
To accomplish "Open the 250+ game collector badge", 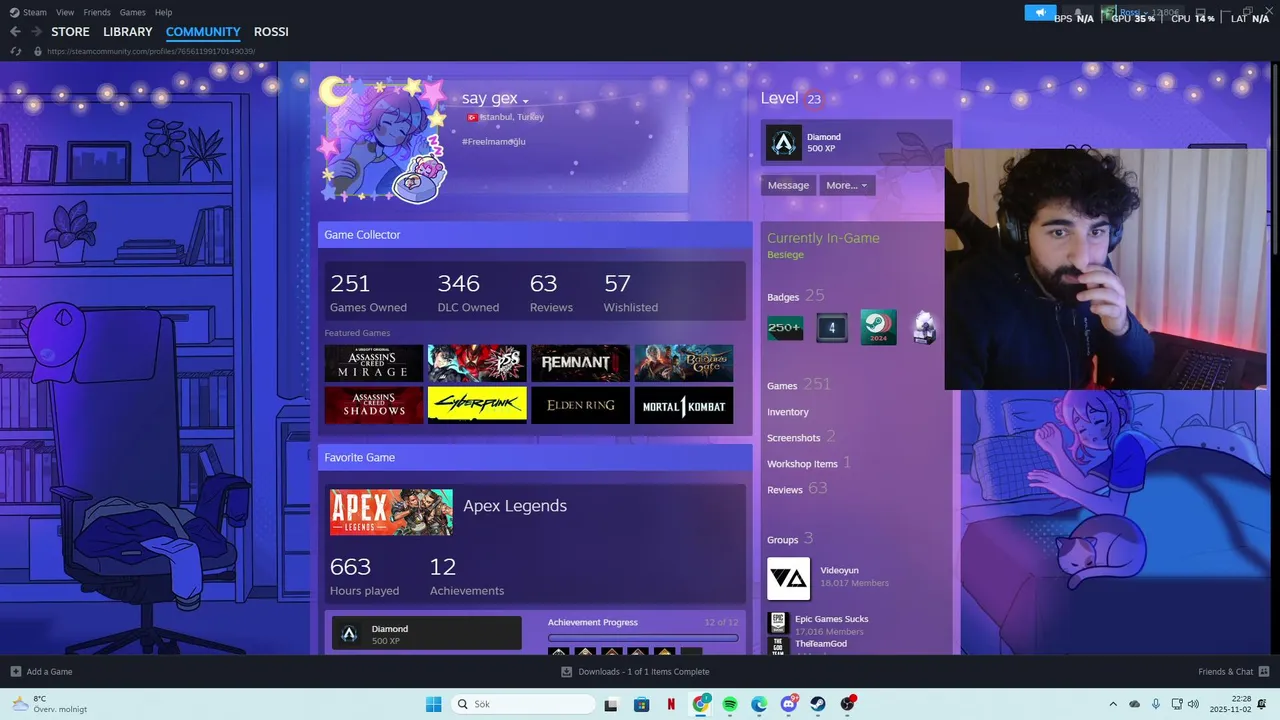I will [x=785, y=328].
